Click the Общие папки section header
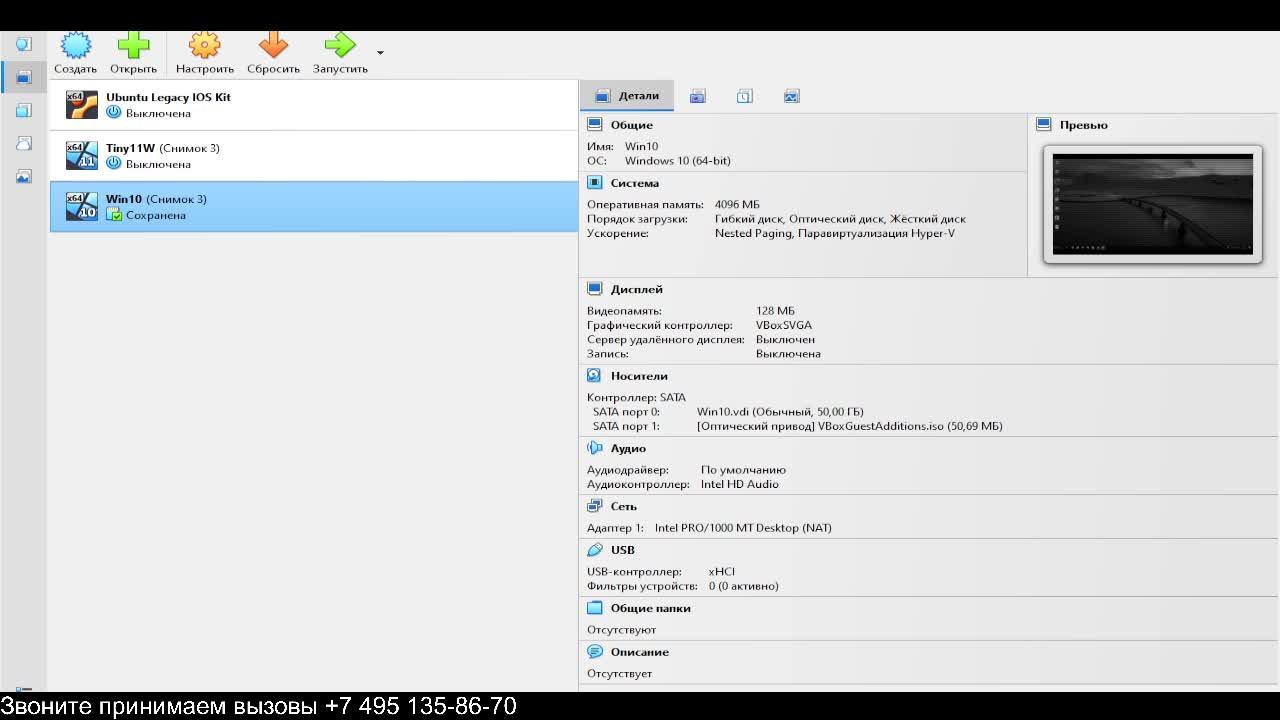 tap(651, 608)
